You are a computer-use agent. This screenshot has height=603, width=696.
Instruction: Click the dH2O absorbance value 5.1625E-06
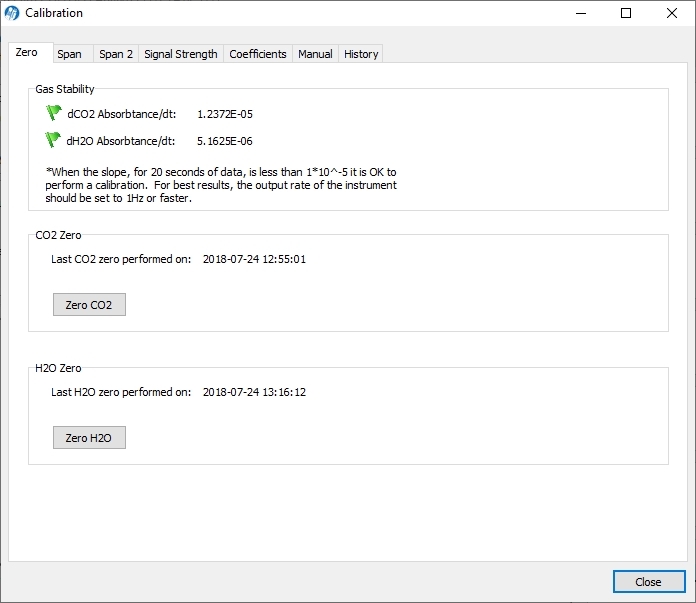point(225,141)
